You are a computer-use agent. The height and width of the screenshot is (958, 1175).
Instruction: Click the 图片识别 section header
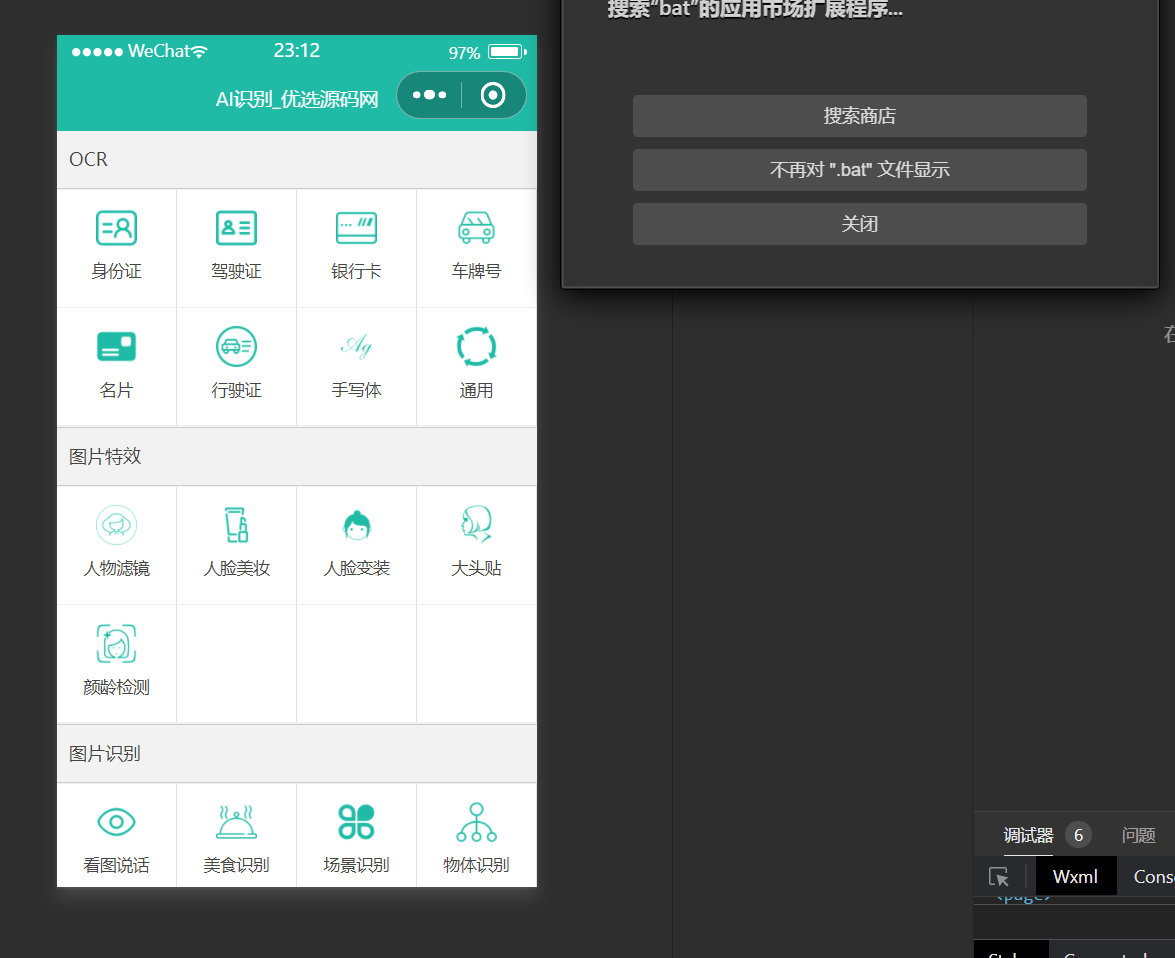pyautogui.click(x=297, y=754)
